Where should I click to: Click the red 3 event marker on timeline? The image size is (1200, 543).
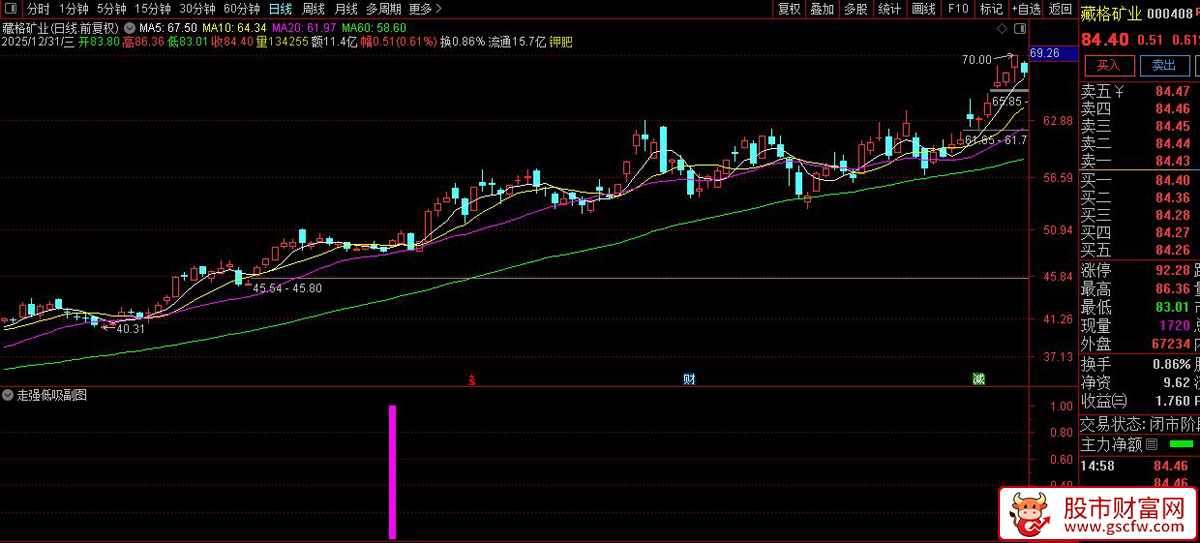[472, 379]
